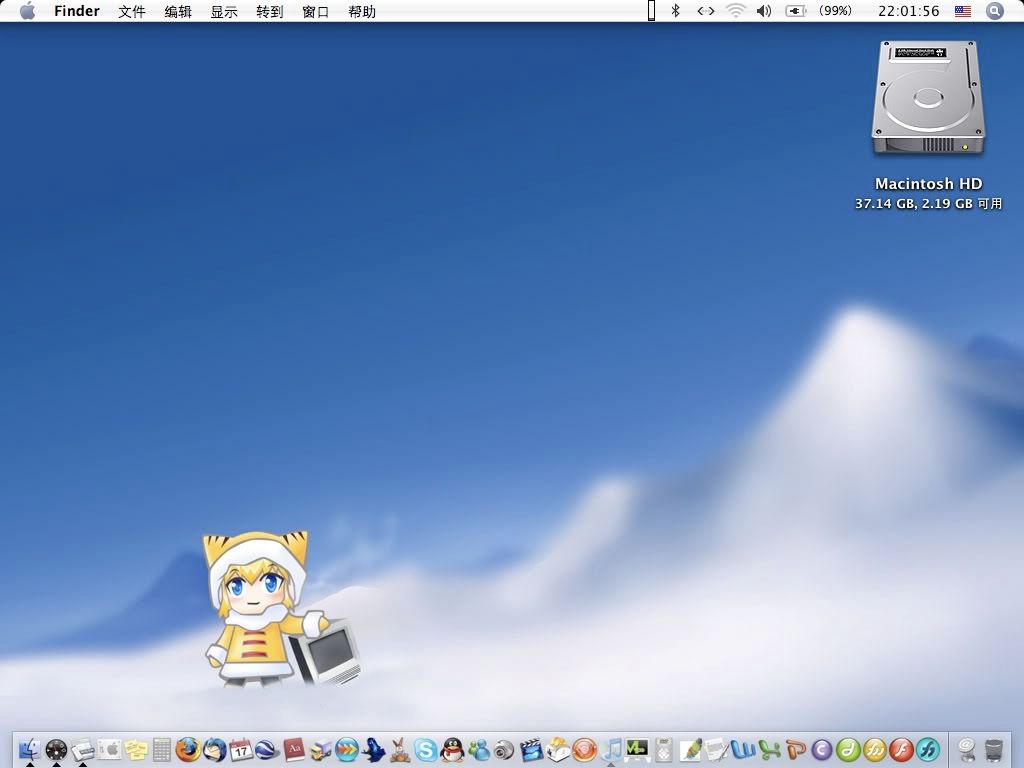Open the 窗口 menu
This screenshot has height=768, width=1024.
315,11
